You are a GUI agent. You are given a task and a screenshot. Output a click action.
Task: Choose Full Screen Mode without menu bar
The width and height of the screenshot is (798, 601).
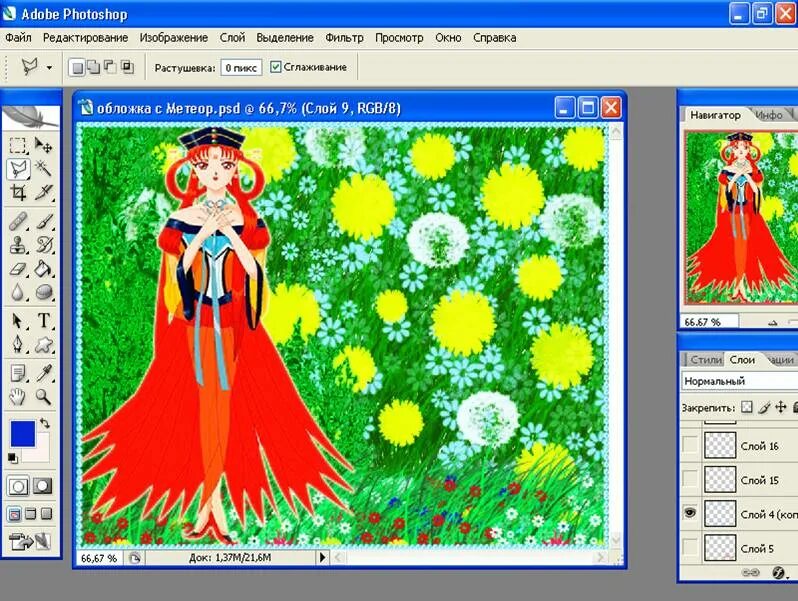coord(46,514)
